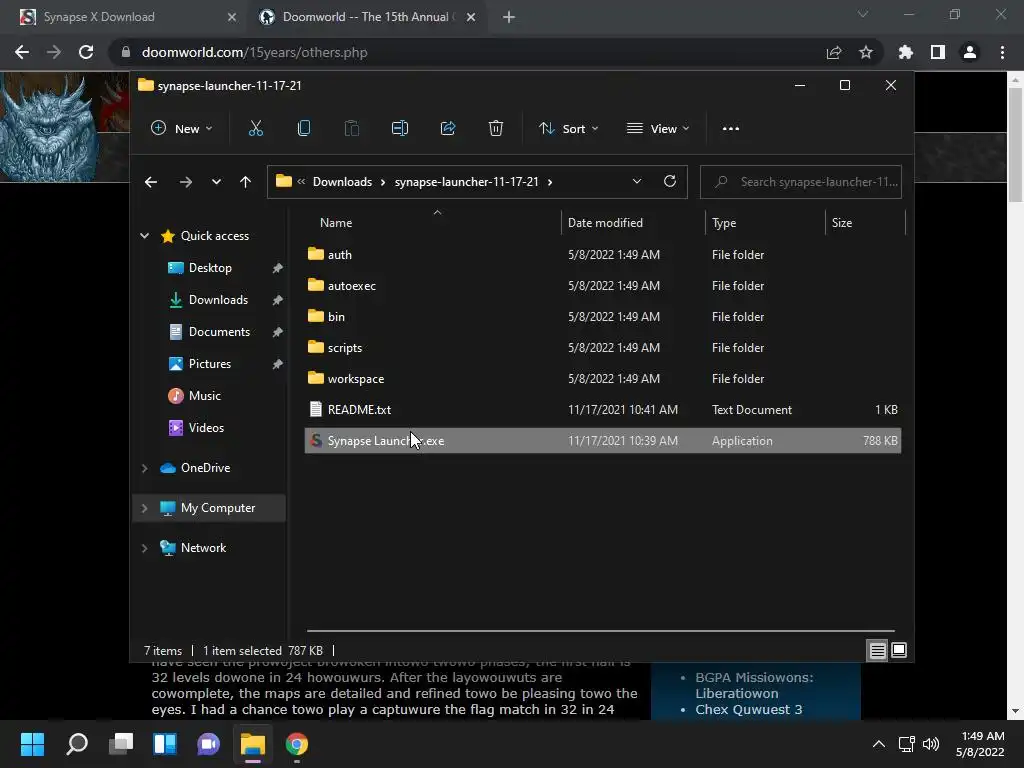
Task: Go forward using Explorer forward arrow
Action: [x=185, y=182]
